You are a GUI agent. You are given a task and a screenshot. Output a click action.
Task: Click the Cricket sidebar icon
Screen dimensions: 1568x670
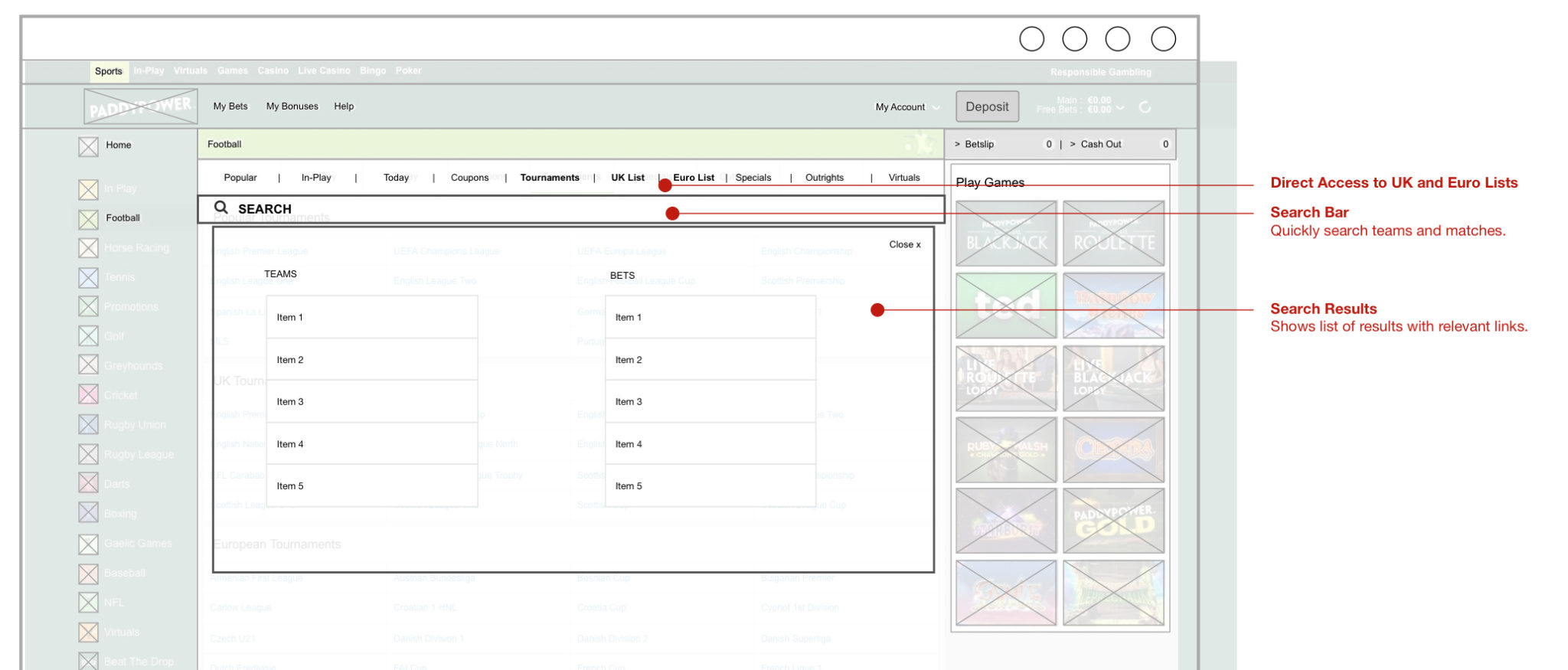[x=88, y=394]
